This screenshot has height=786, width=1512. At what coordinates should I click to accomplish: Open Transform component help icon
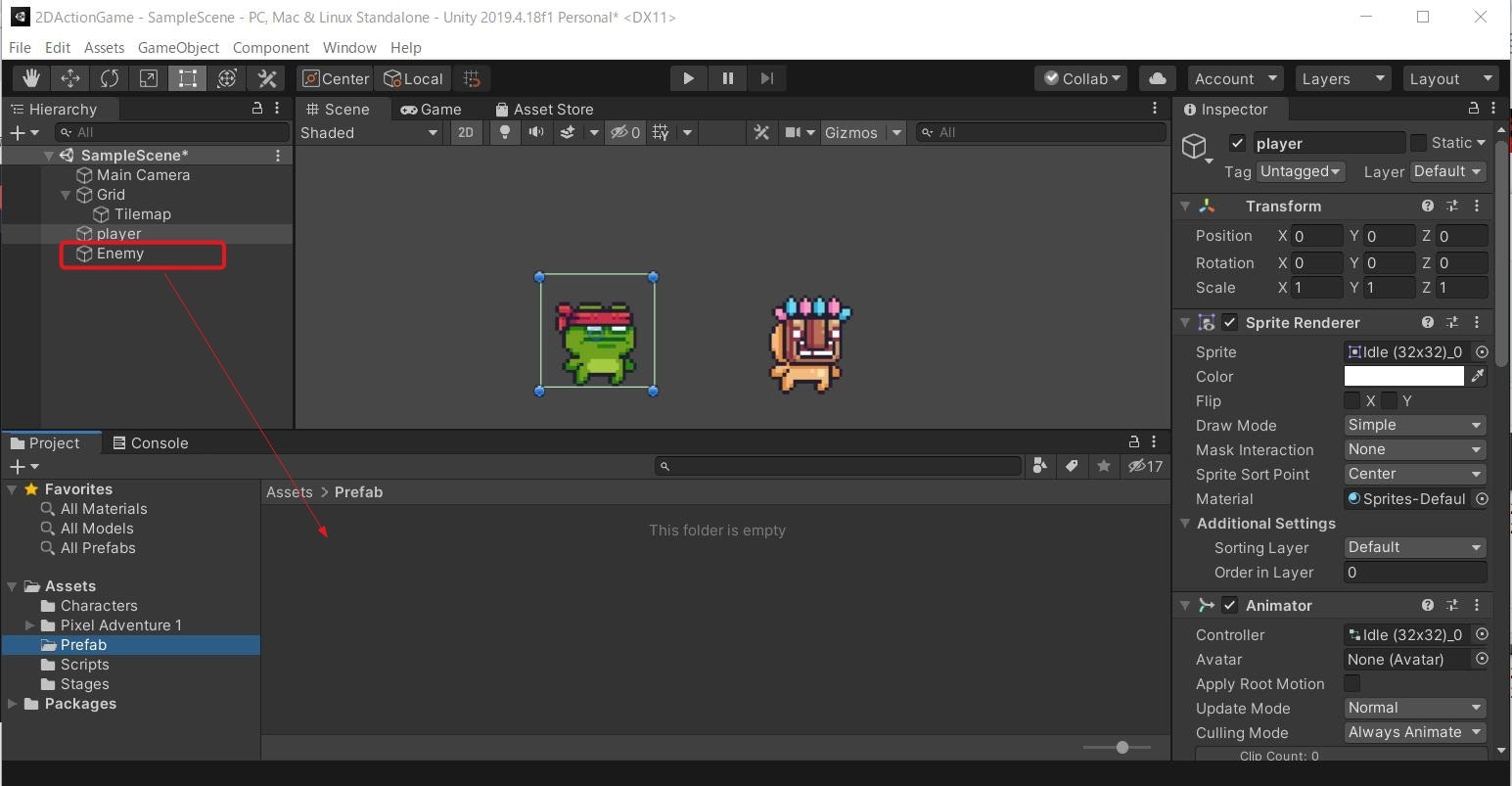pos(1428,206)
